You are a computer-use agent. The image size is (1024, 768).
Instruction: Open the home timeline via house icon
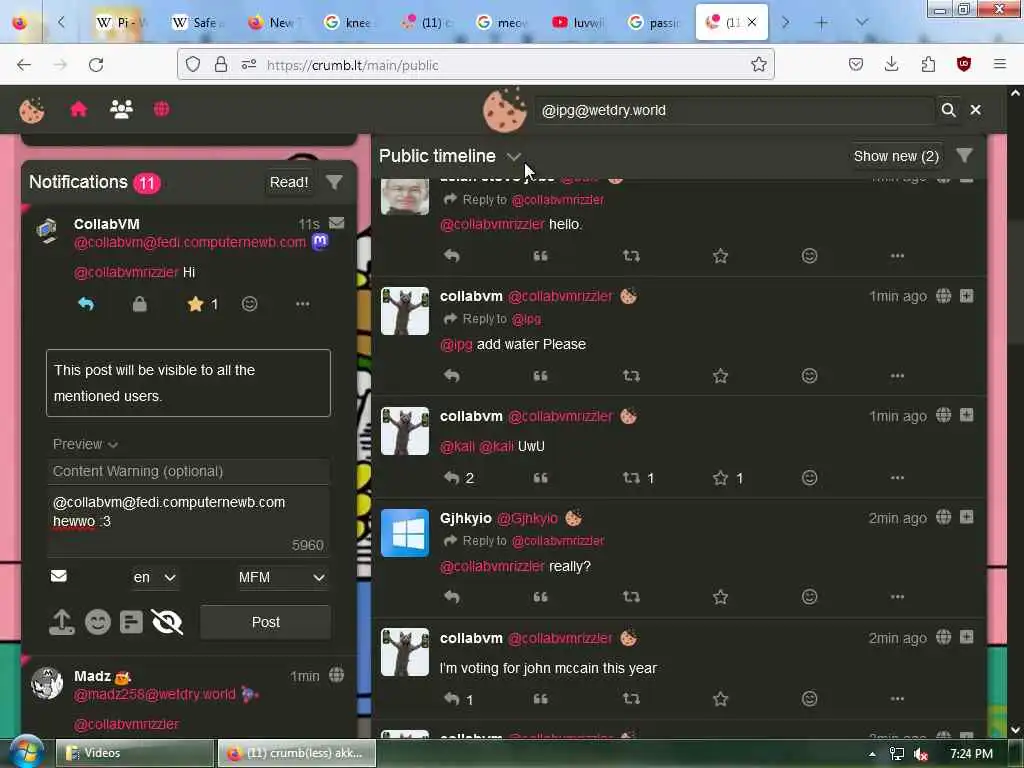78,109
